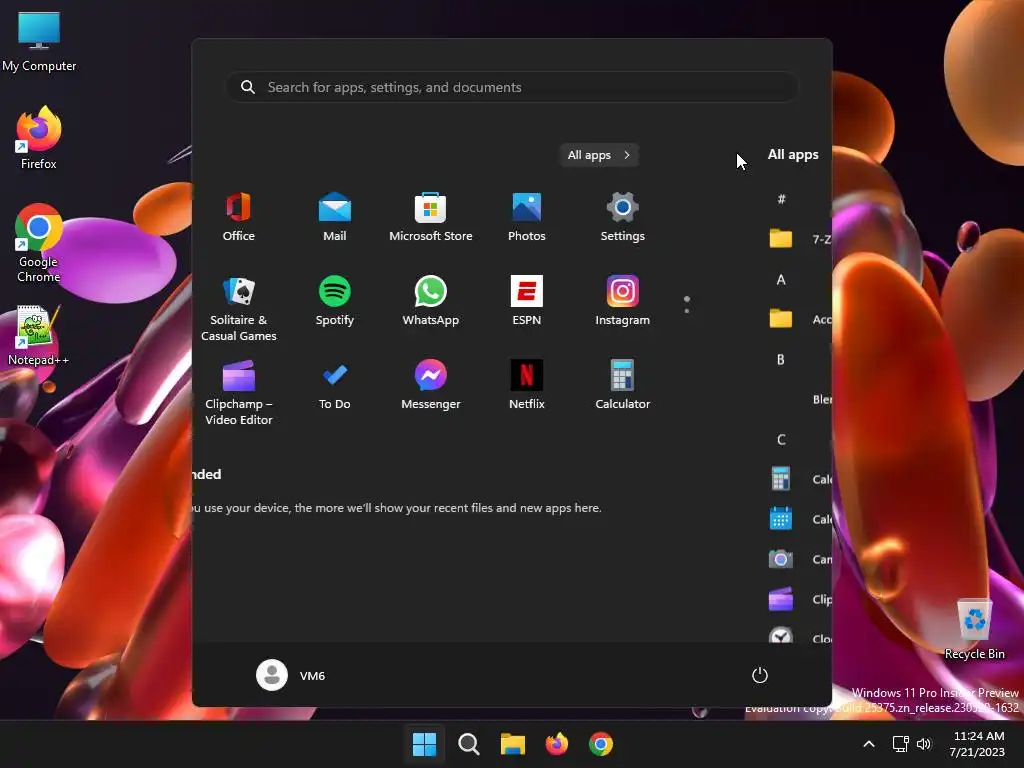Open Spotify from pinned apps

point(334,301)
